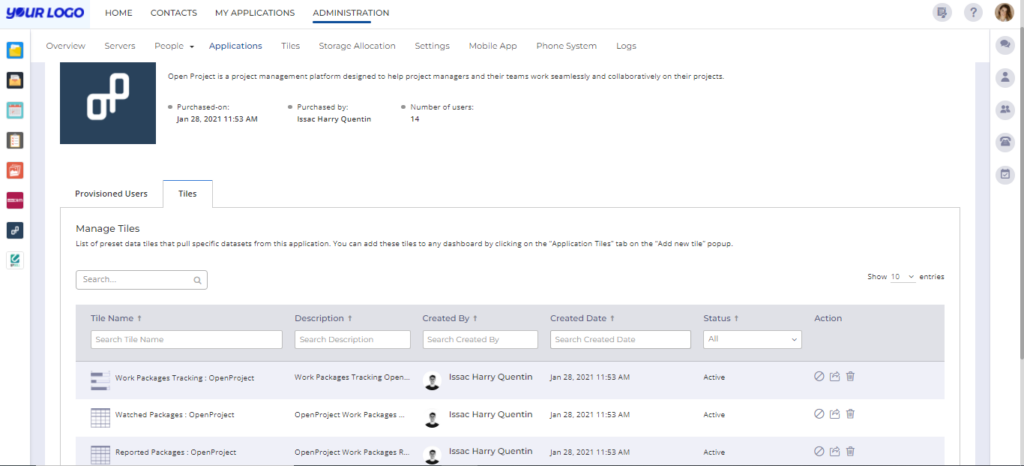Open the calendar check panel icon
This screenshot has height=466, width=1024.
1005,174
